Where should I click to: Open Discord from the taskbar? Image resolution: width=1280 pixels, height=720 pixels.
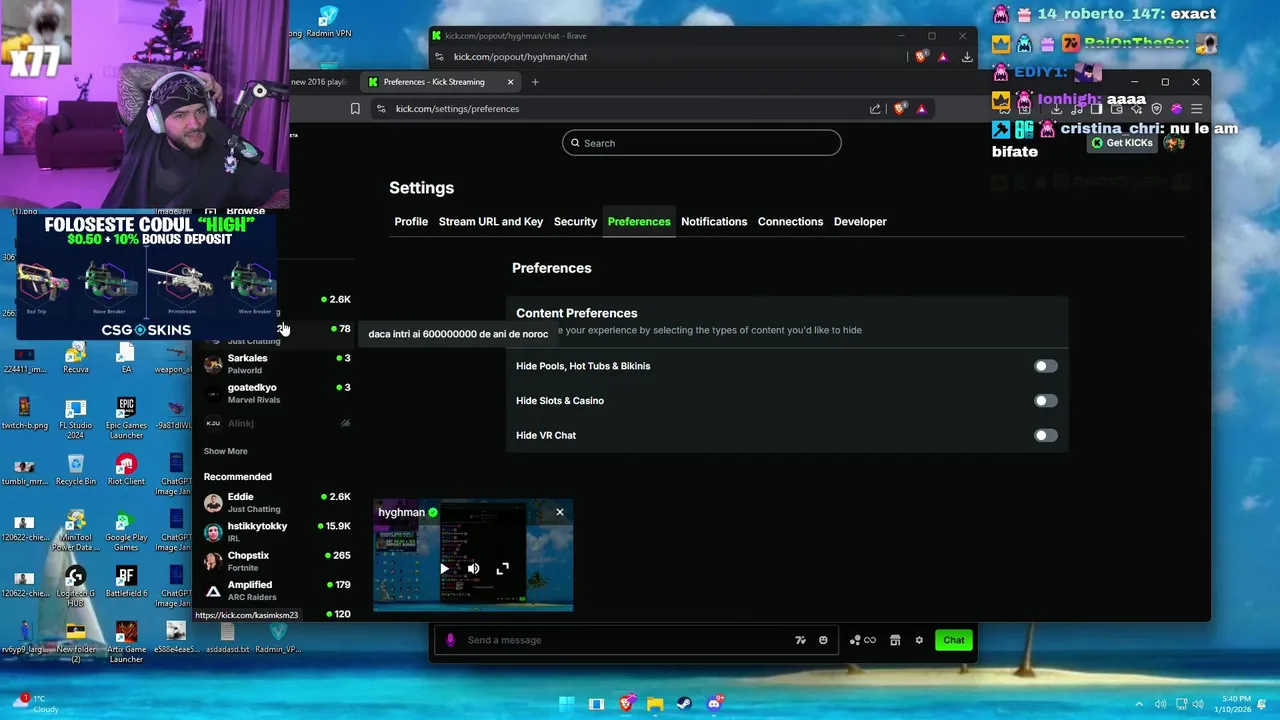tap(714, 704)
